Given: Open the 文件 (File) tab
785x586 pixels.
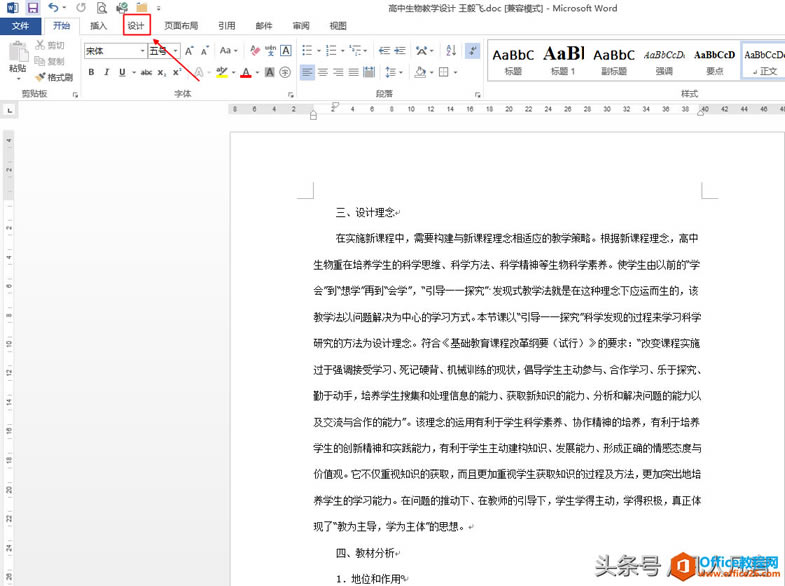Looking at the screenshot, I should click(x=20, y=26).
